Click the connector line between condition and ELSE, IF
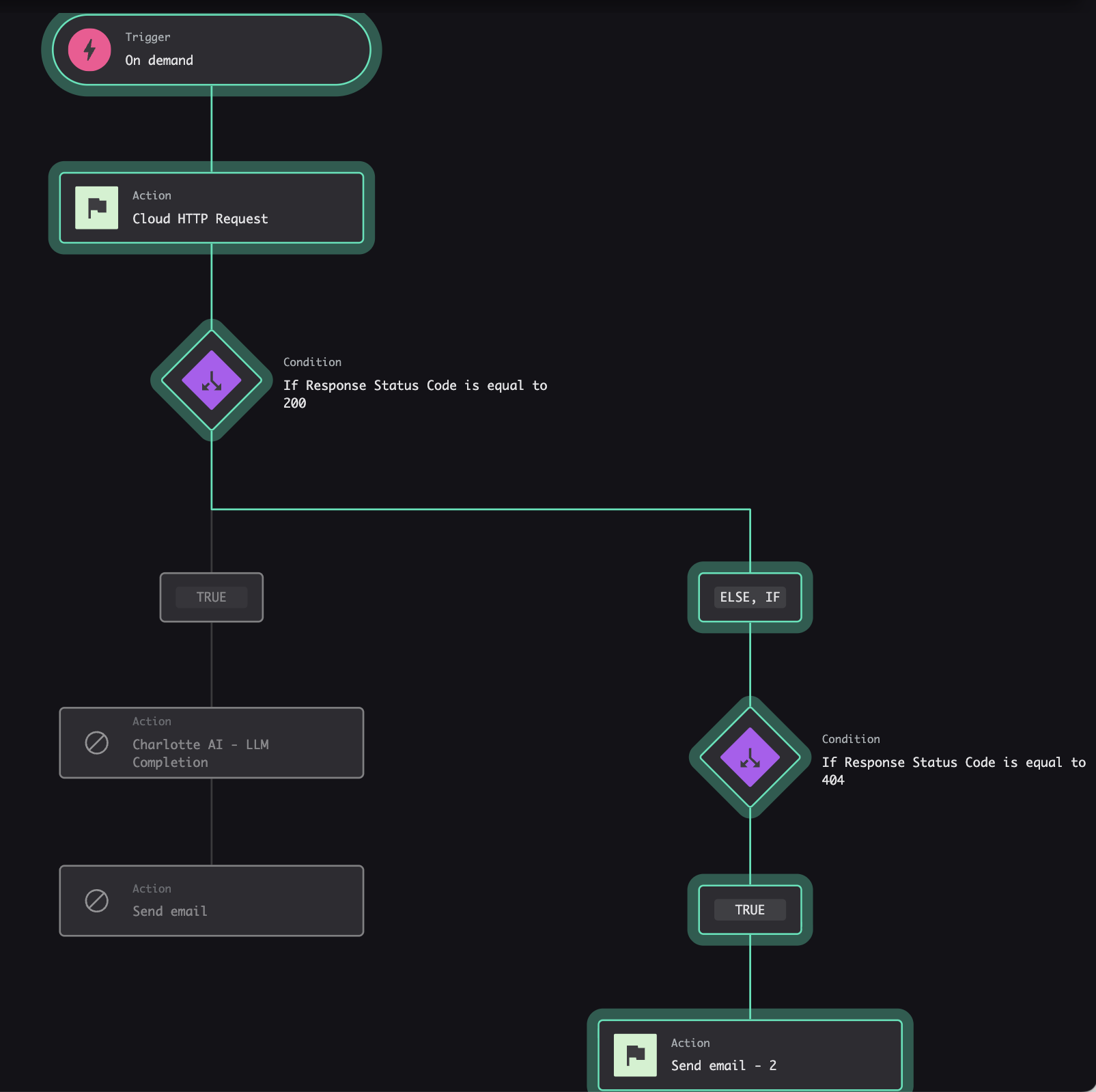The width and height of the screenshot is (1096, 1092). [478, 508]
